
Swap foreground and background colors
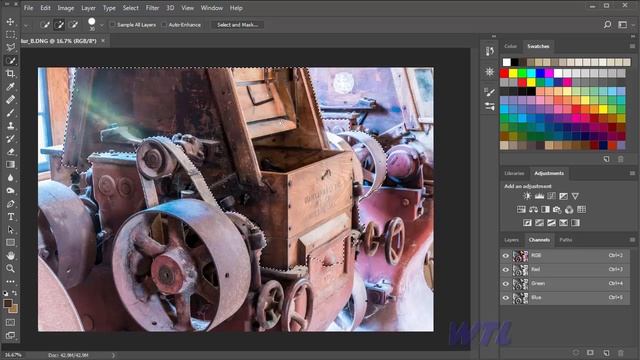pyautogui.click(x=15, y=293)
